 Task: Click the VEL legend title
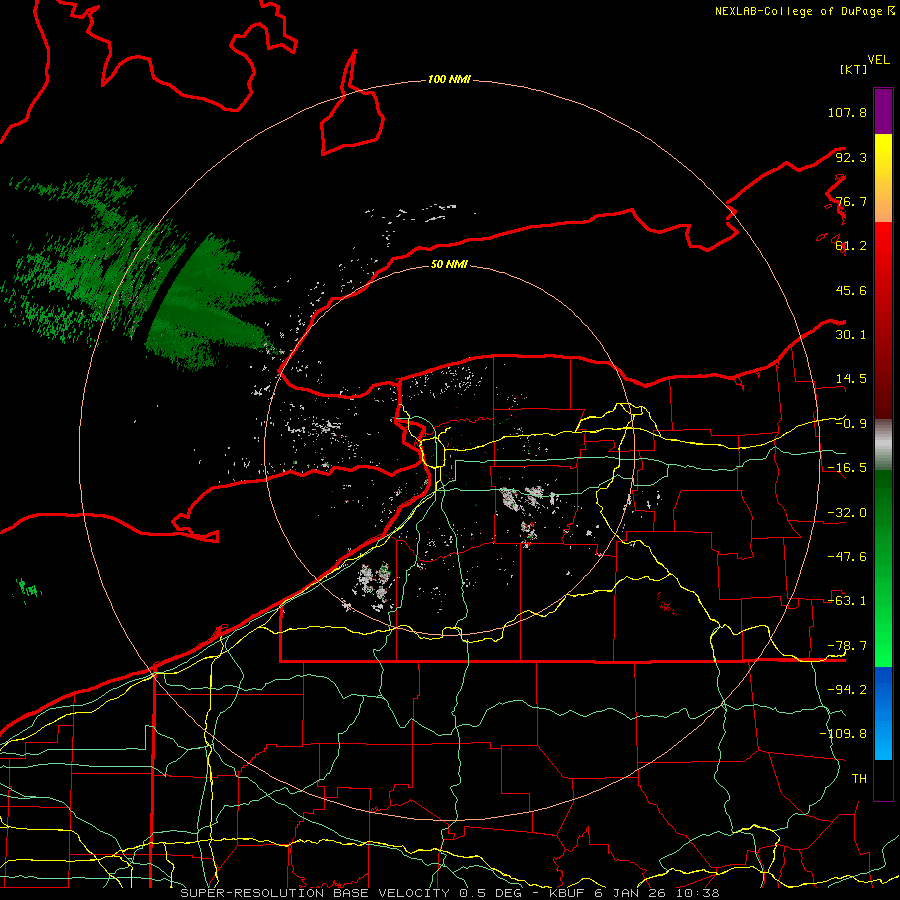coord(878,59)
